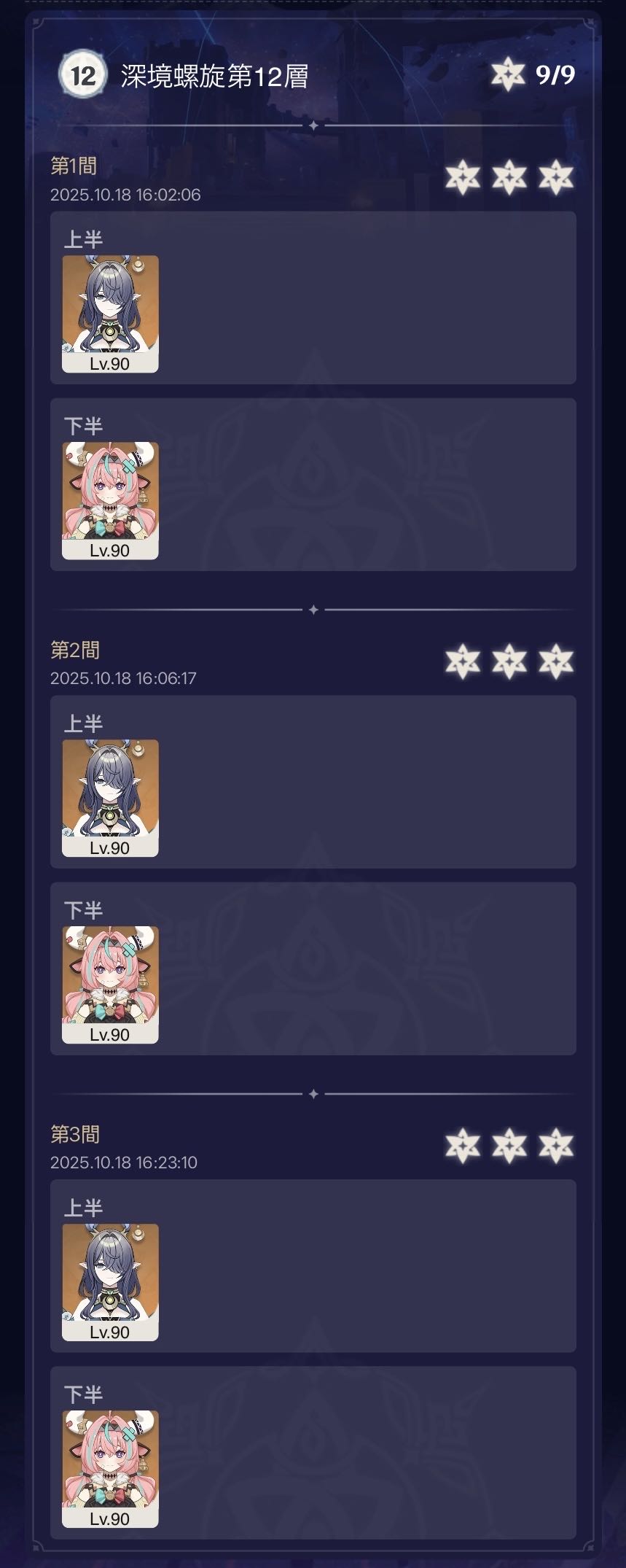The height and width of the screenshot is (1568, 626).
Task: Tap pink-haired character portrait in Chamber 3 下半
Action: click(x=110, y=1470)
